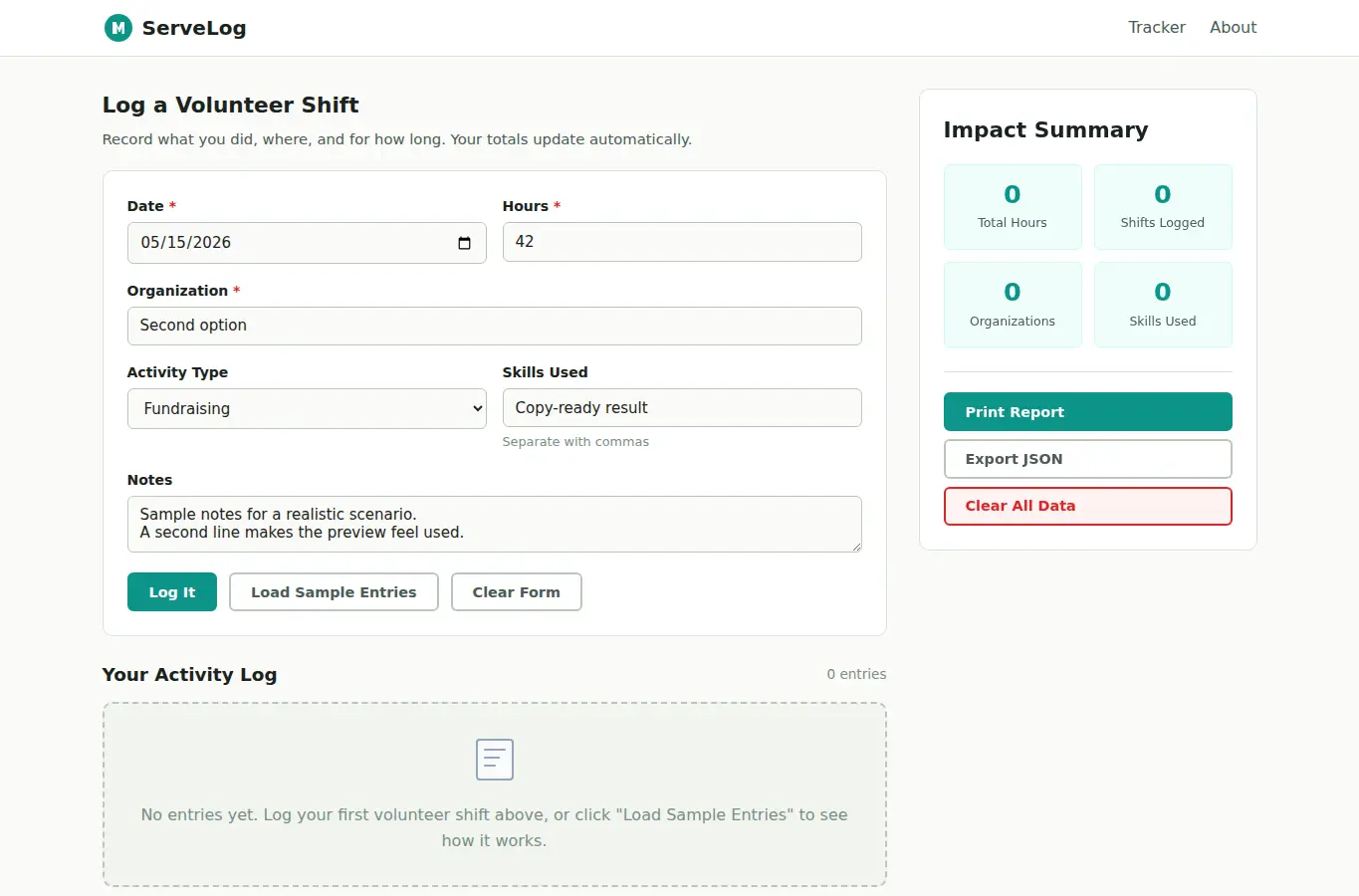
Task: Focus the Hours input field
Action: (x=682, y=242)
